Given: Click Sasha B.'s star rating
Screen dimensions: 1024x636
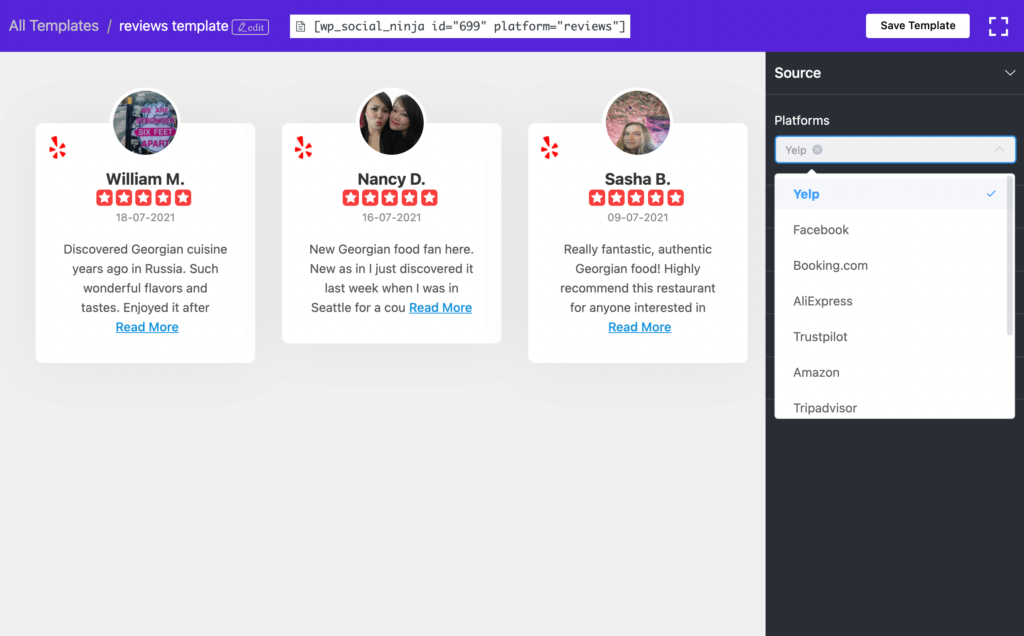Looking at the screenshot, I should (636, 197).
